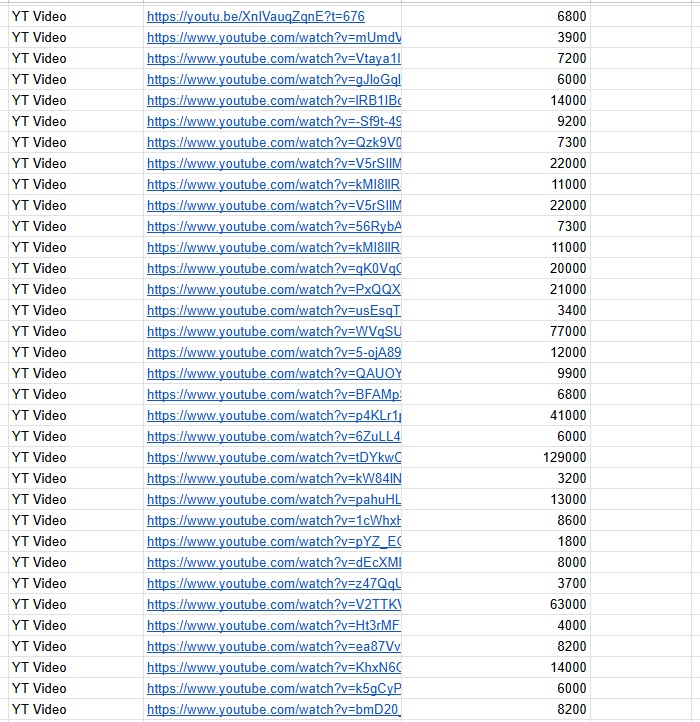Open the link with v=5-ojA89
The image size is (700, 722).
coord(273,352)
